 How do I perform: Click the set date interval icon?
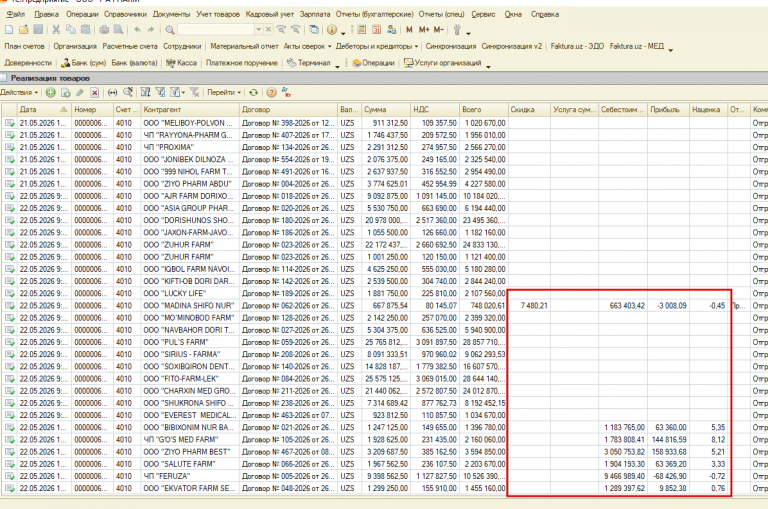click(113, 92)
